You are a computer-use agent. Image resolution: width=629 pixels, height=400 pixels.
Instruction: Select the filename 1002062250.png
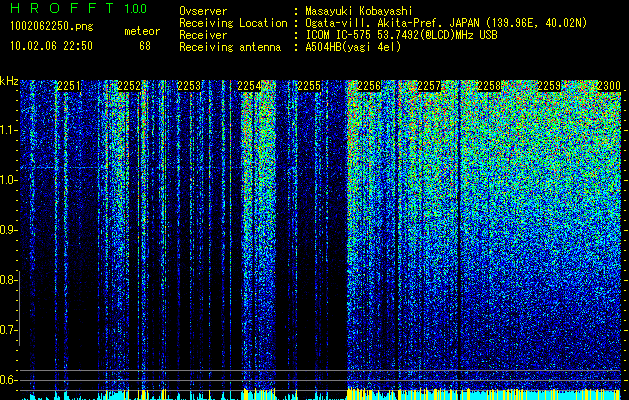coord(52,27)
